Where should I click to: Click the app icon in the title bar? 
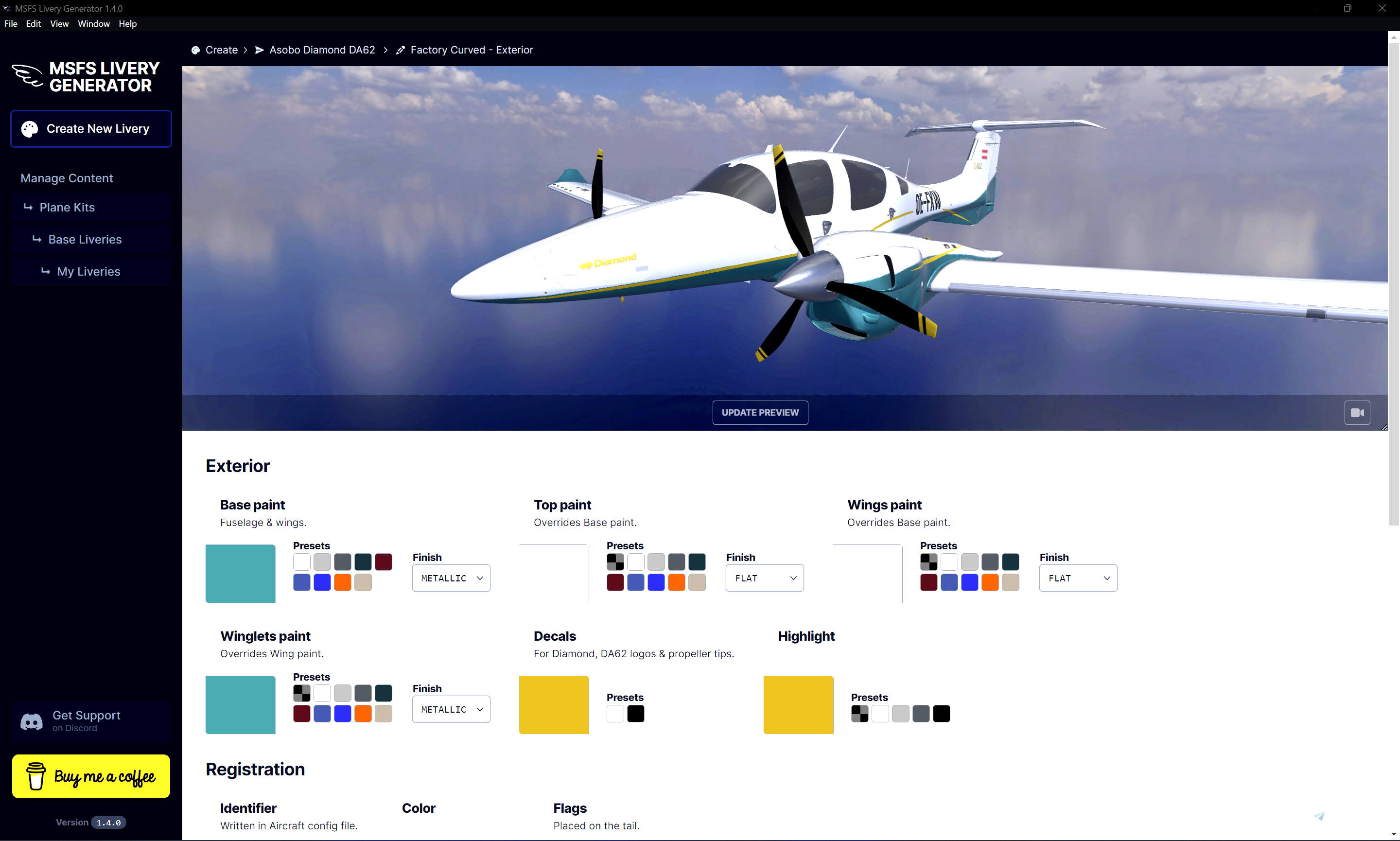click(x=7, y=8)
